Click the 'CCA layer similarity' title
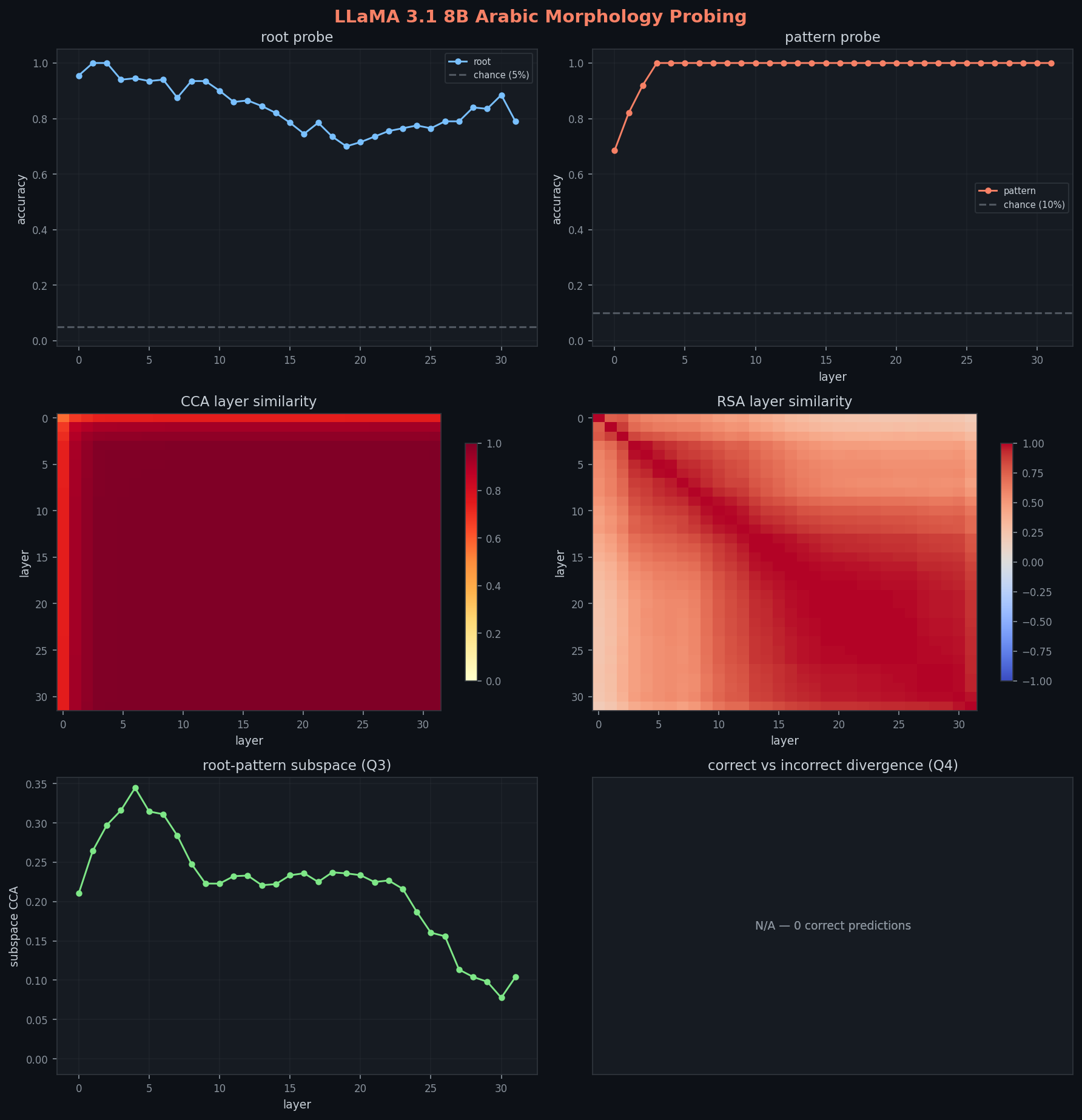 point(249,401)
